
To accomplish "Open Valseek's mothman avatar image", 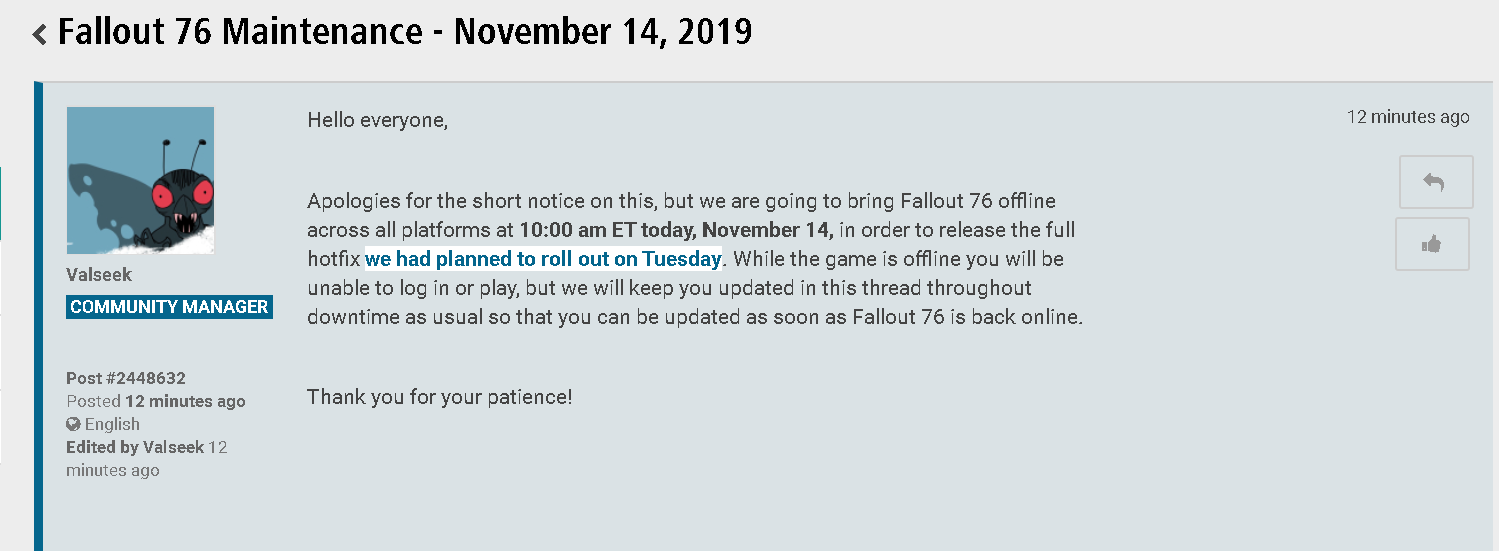I will pyautogui.click(x=140, y=180).
